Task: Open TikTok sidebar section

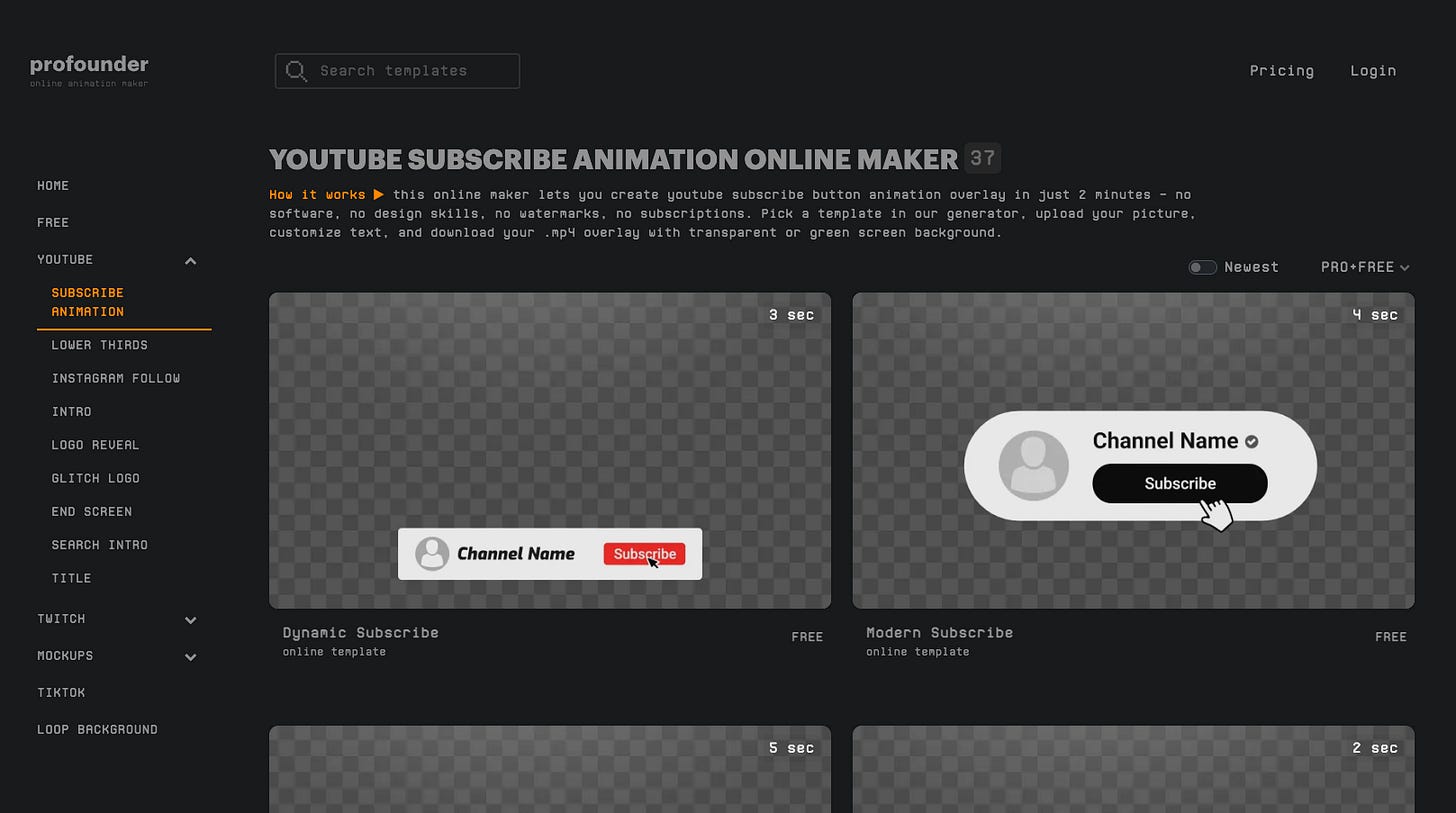Action: (61, 693)
